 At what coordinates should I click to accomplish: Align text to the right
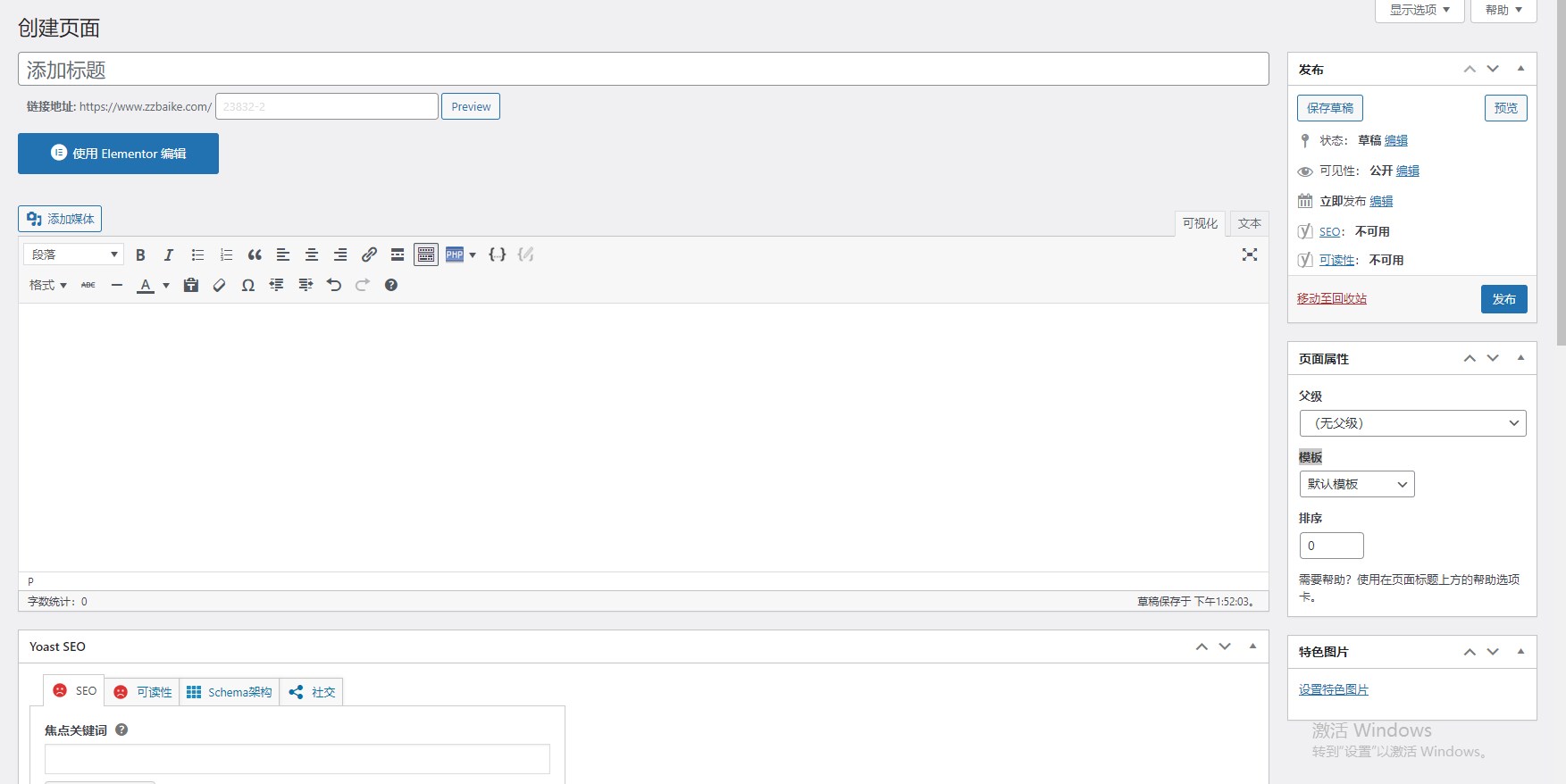(340, 255)
